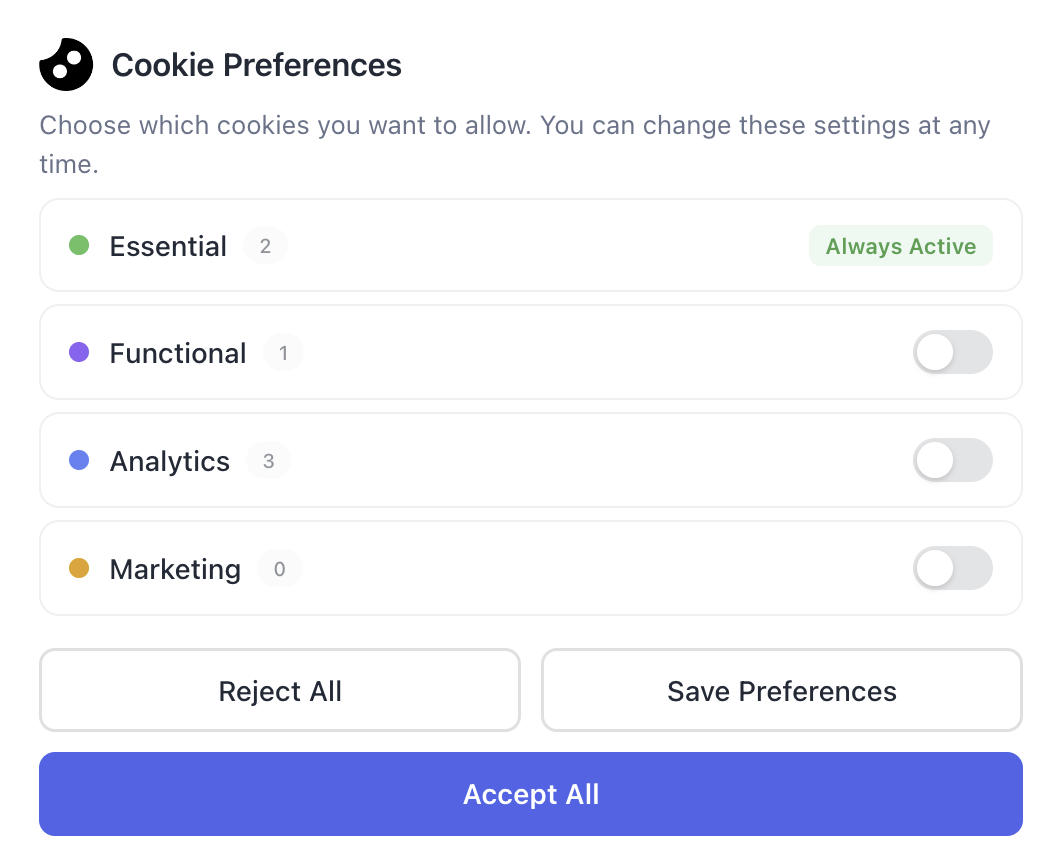
Task: Click the cookie logo icon
Action: coord(66,64)
